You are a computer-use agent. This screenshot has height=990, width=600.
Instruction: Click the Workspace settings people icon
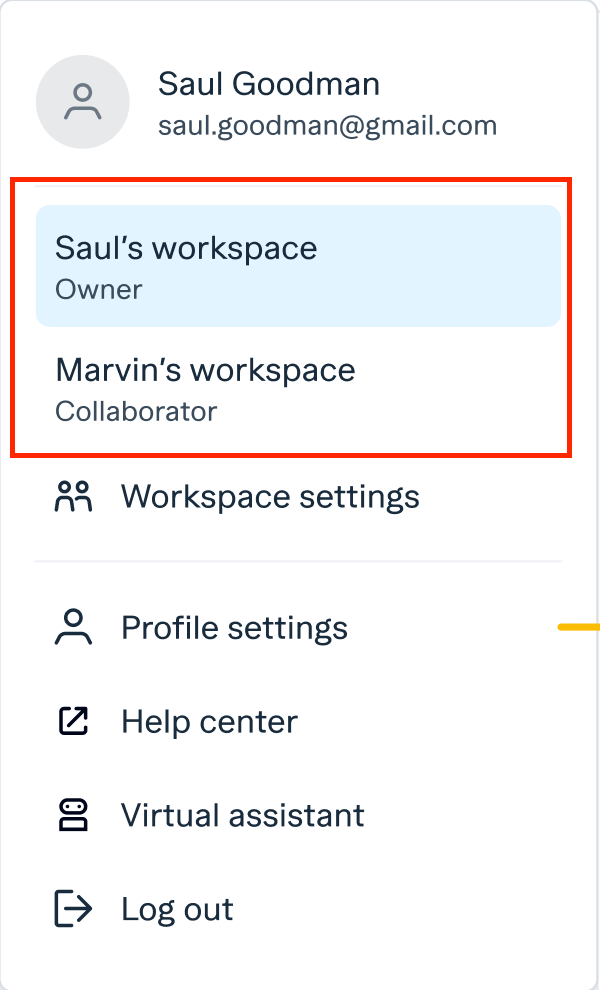(73, 496)
